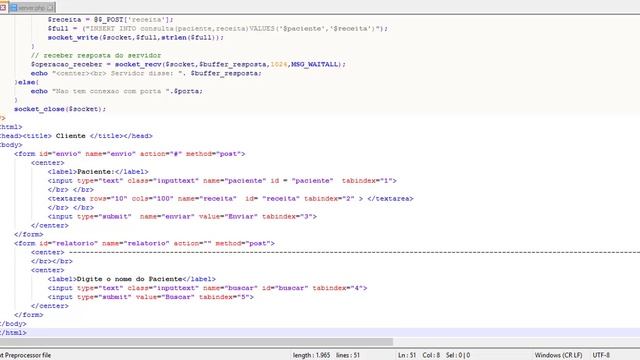Click the <form id="relatorio" line
This screenshot has width=640, height=360.
click(x=144, y=243)
